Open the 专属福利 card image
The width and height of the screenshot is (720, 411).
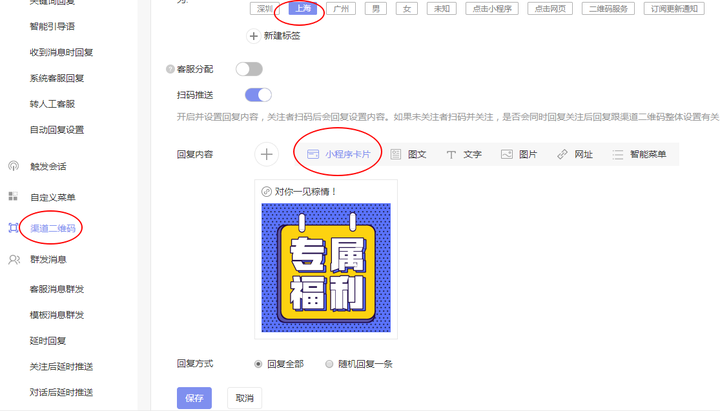(x=326, y=268)
